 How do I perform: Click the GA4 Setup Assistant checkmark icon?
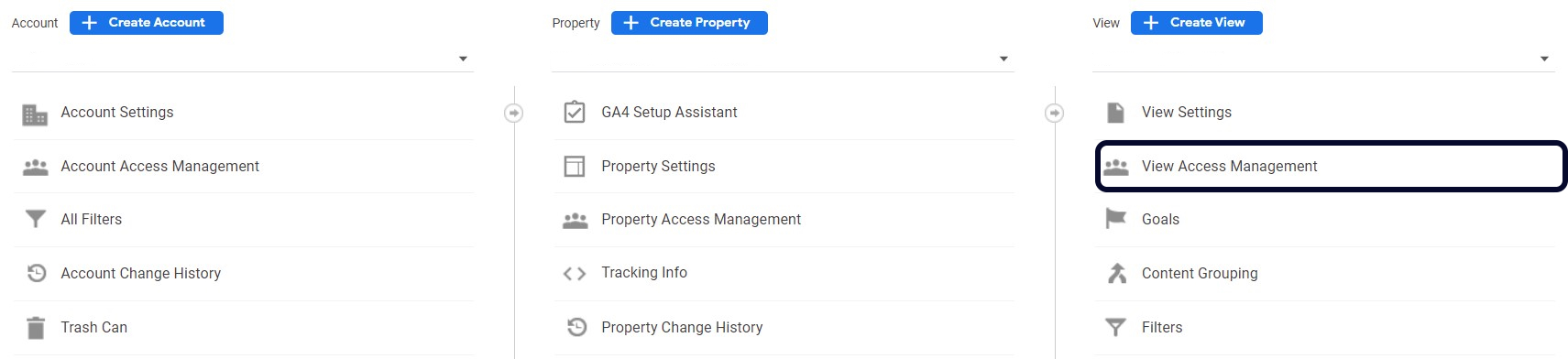[575, 112]
